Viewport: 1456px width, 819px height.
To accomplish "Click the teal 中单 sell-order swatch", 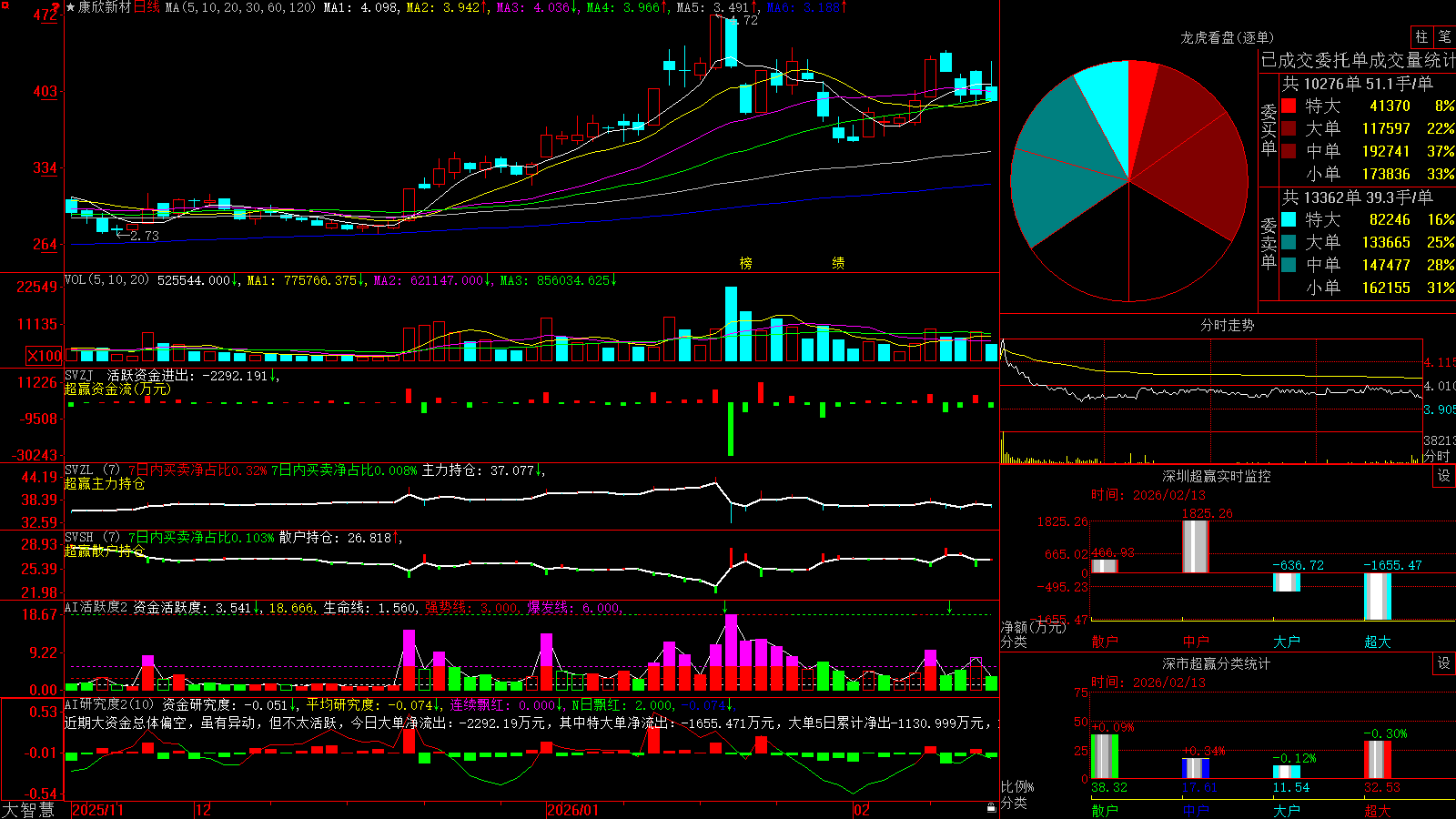I will [x=1289, y=265].
